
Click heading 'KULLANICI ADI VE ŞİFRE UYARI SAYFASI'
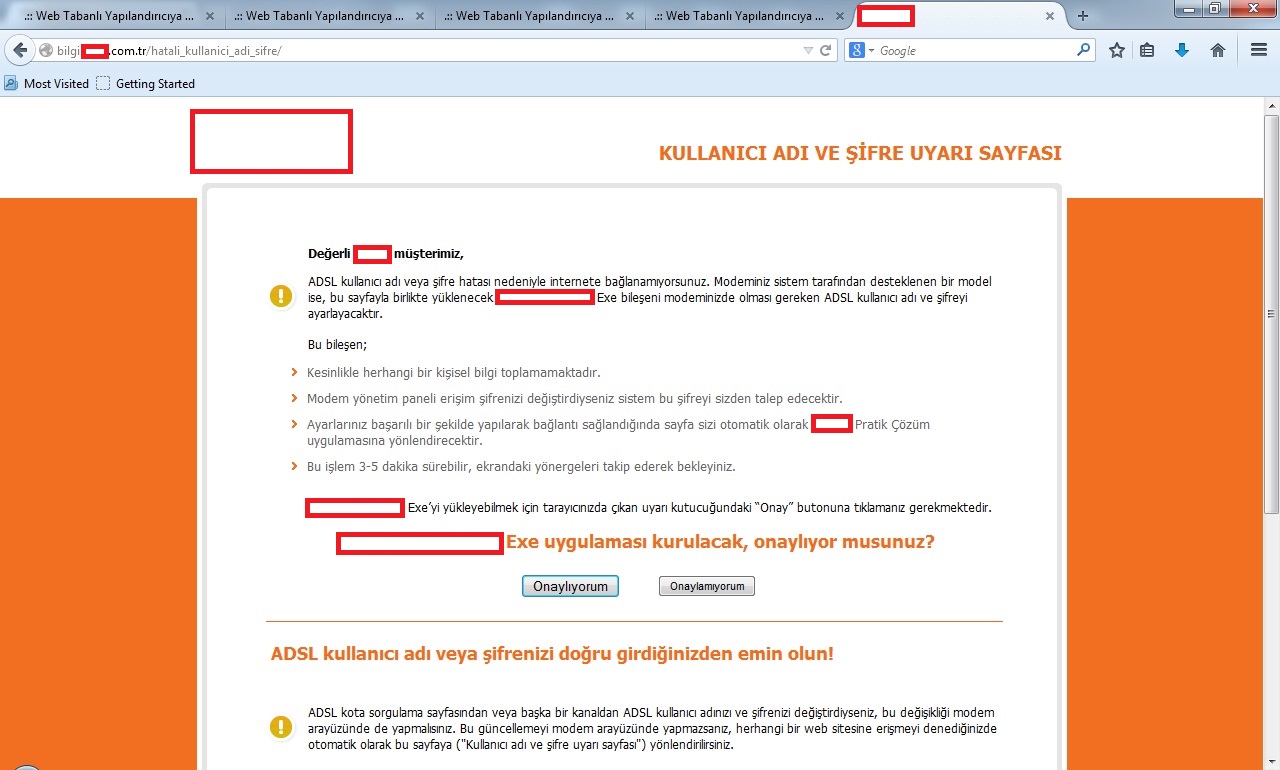[860, 153]
